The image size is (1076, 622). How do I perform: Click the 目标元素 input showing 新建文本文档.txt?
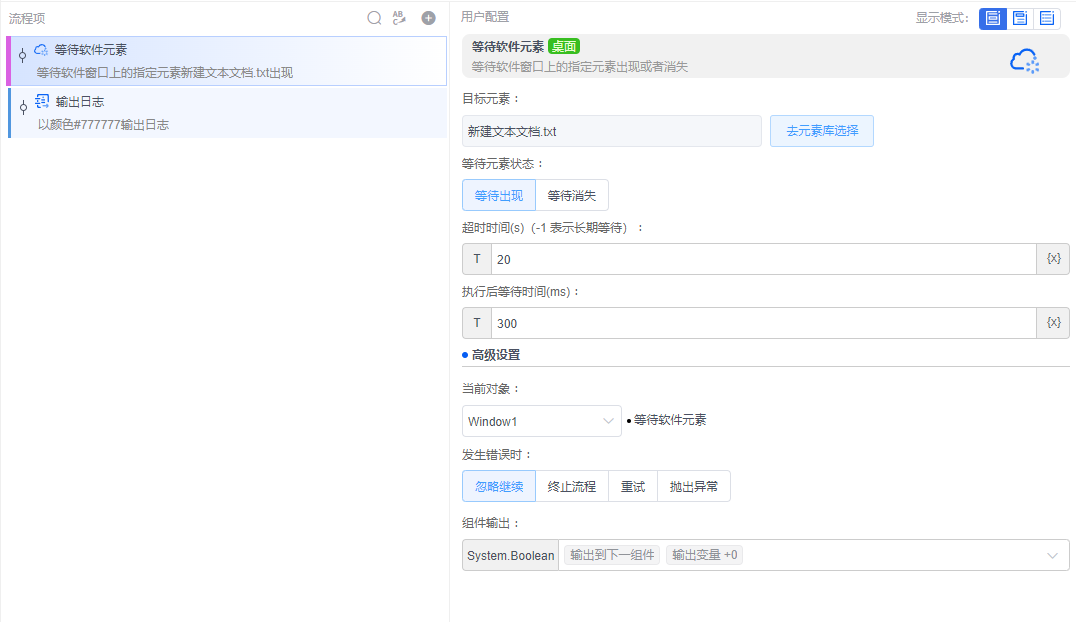click(x=611, y=130)
